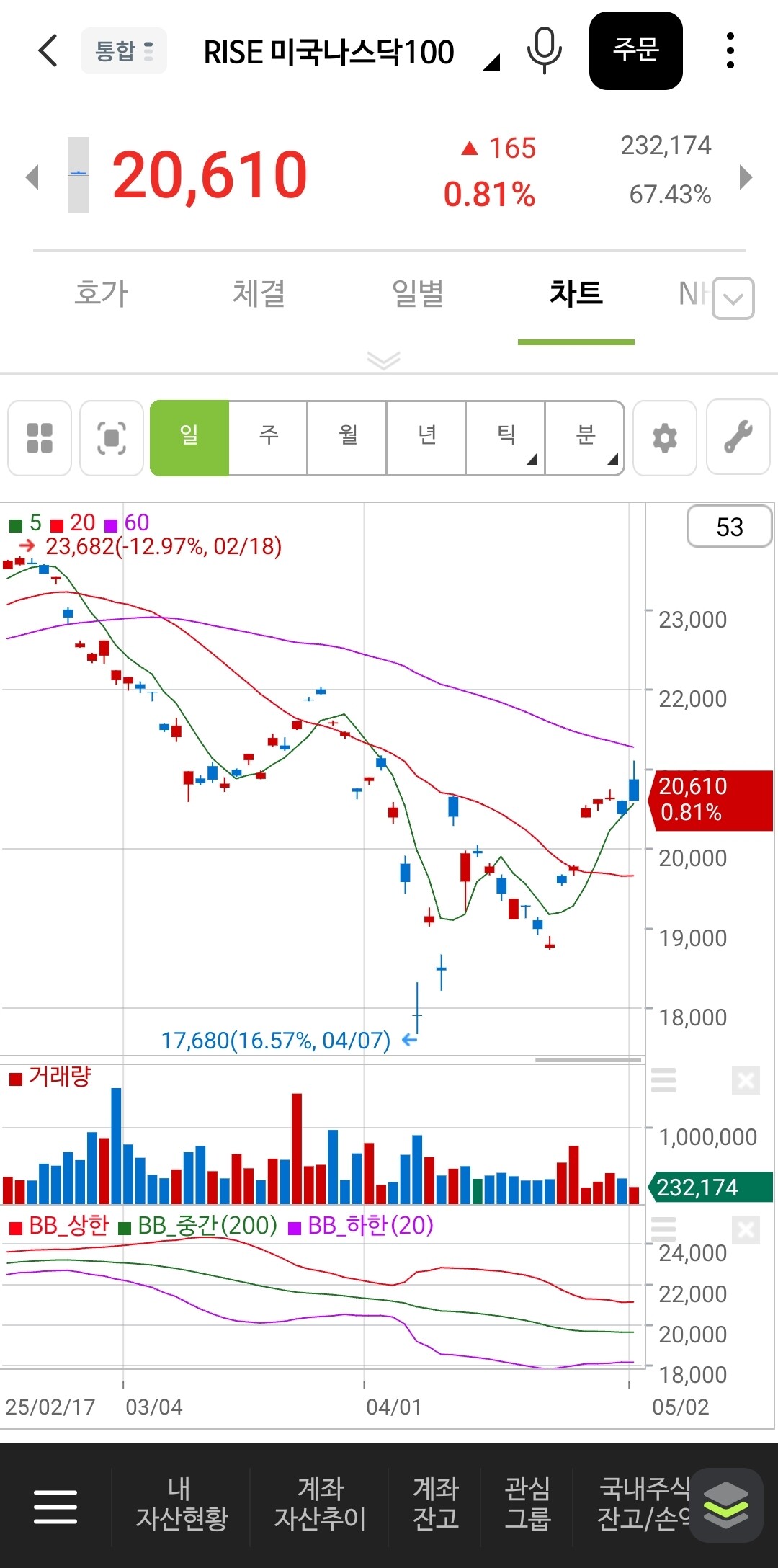Switch to the 호가 tab
This screenshot has width=778, height=1568.
101,293
